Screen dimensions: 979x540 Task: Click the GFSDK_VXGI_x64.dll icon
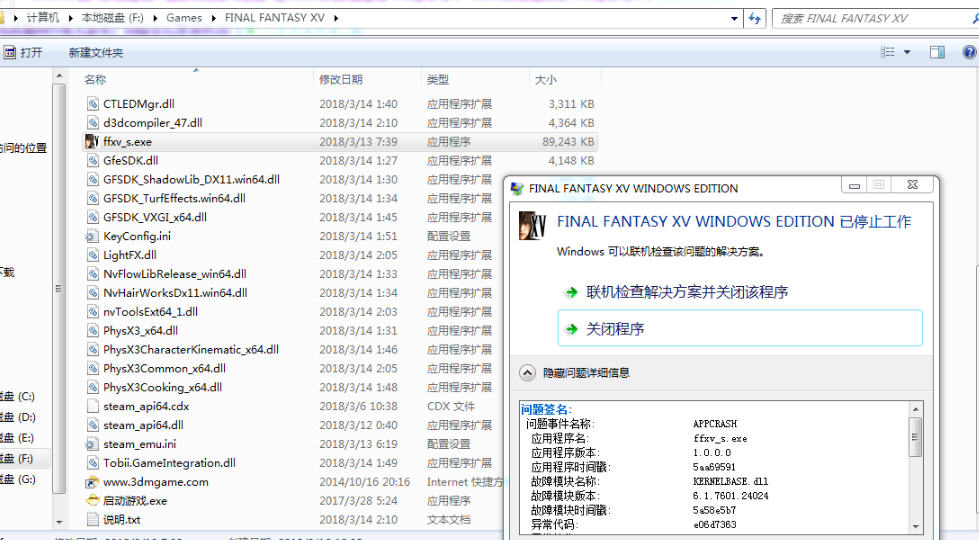tap(92, 217)
